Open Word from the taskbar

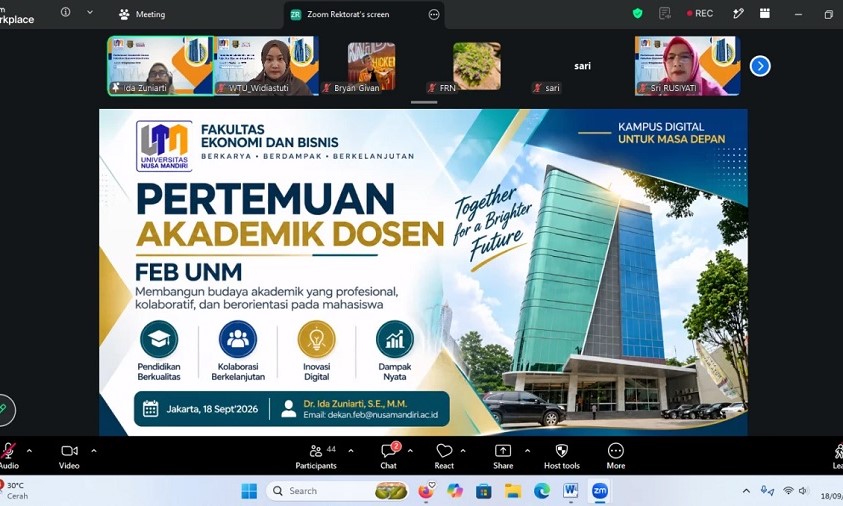pos(571,491)
